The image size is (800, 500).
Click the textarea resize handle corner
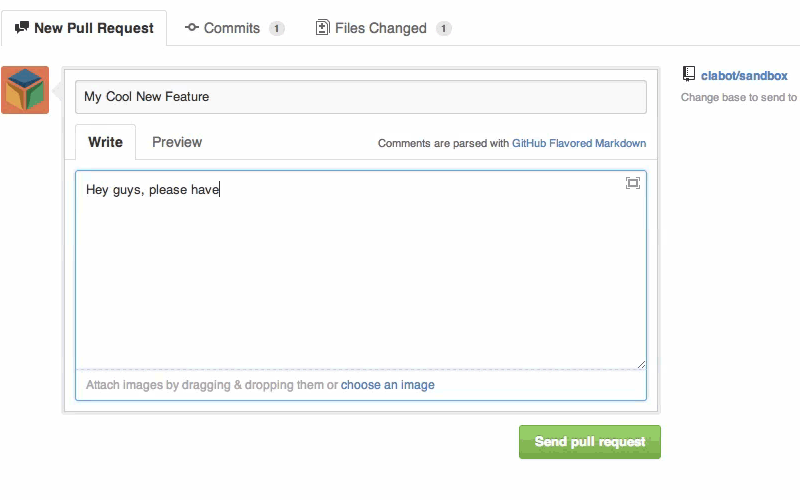(x=641, y=364)
